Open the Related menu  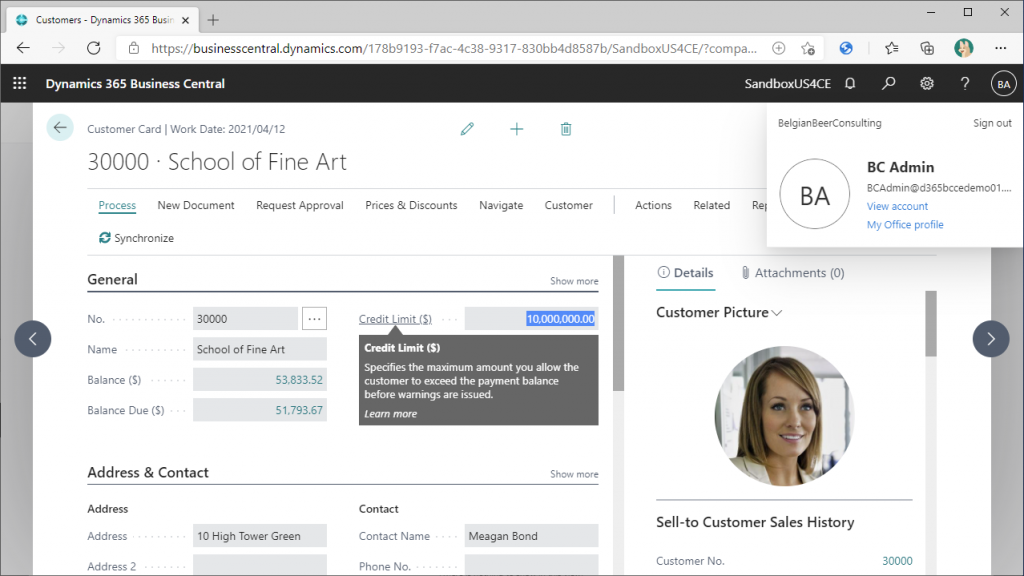[712, 205]
